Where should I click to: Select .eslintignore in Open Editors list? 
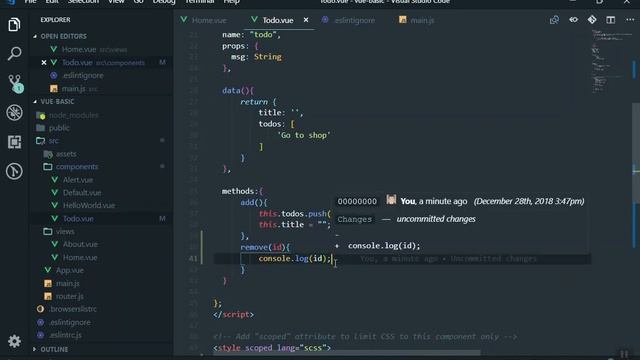tap(82, 76)
